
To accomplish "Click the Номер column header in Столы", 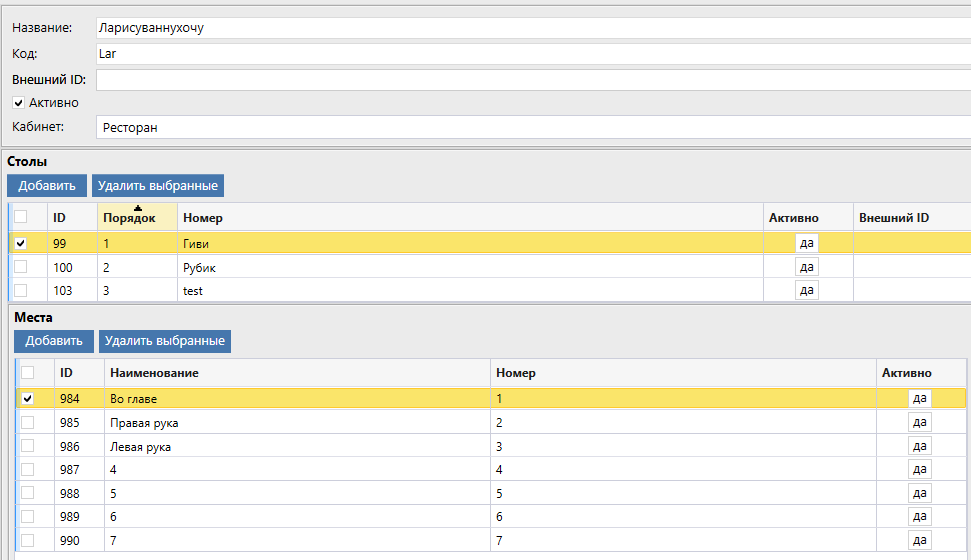I will (x=203, y=218).
